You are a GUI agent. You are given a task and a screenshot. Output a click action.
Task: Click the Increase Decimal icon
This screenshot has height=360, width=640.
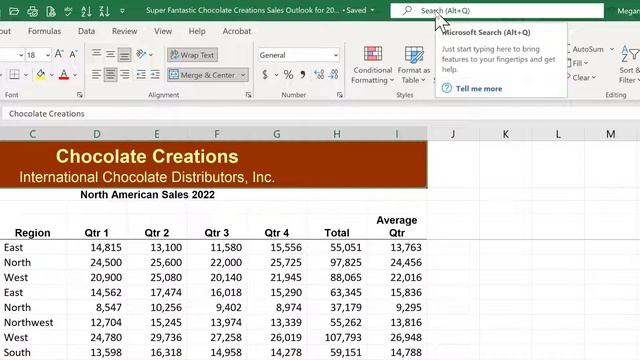[319, 75]
